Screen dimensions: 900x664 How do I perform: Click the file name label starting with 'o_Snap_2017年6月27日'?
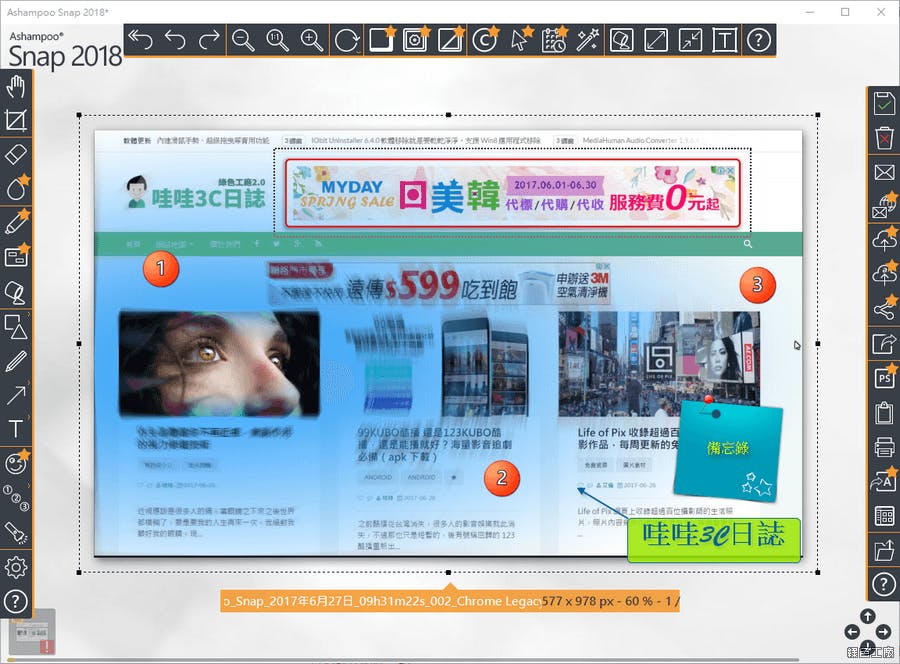coord(381,601)
